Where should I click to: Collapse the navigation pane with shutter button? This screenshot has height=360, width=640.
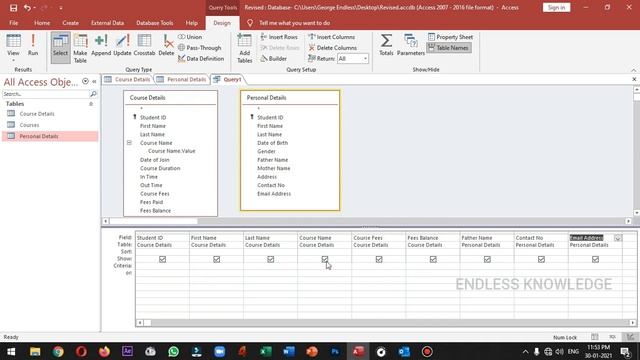(x=94, y=82)
